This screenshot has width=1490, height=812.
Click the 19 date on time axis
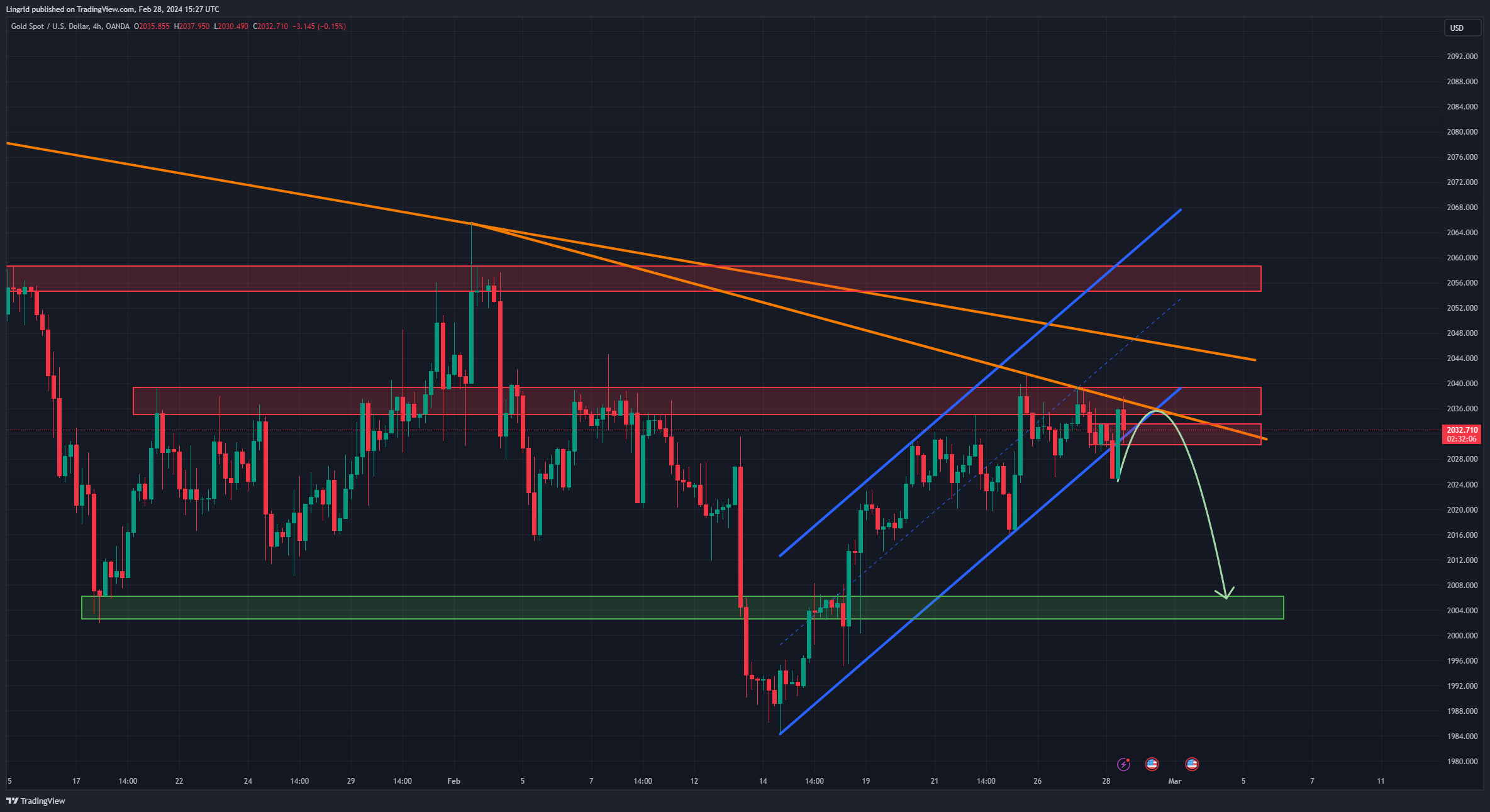click(x=866, y=781)
